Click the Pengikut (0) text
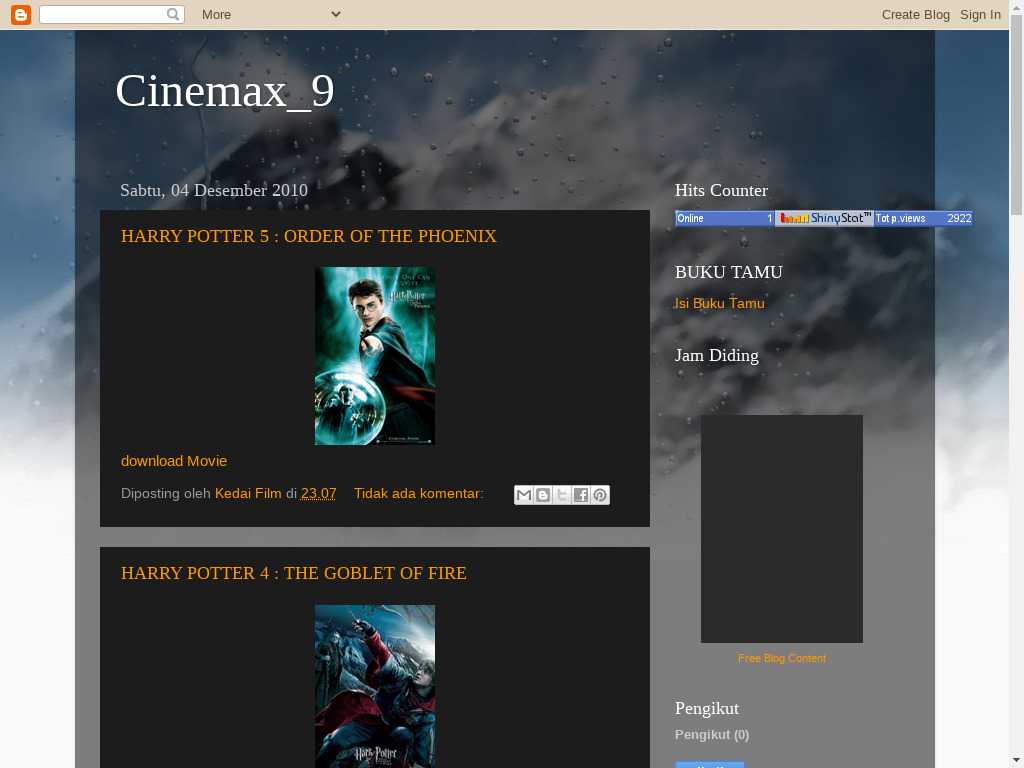Viewport: 1024px width, 768px height. (712, 735)
